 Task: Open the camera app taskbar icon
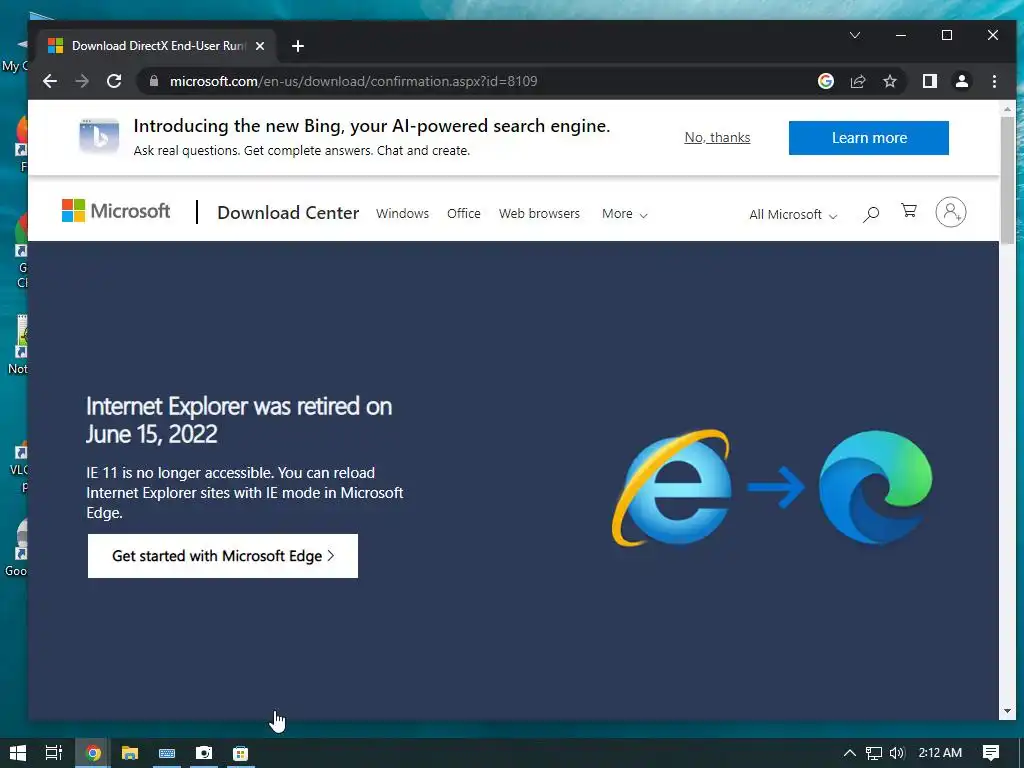pos(204,753)
